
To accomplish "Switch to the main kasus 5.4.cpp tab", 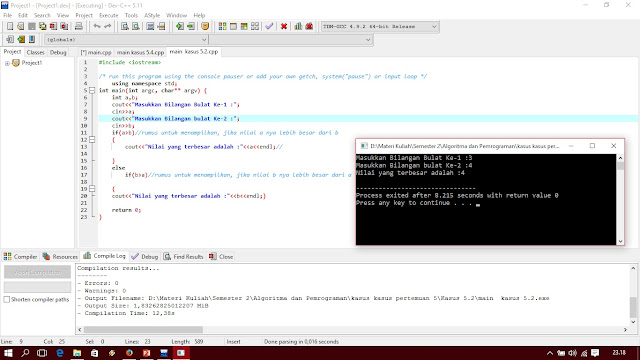I will (140, 52).
